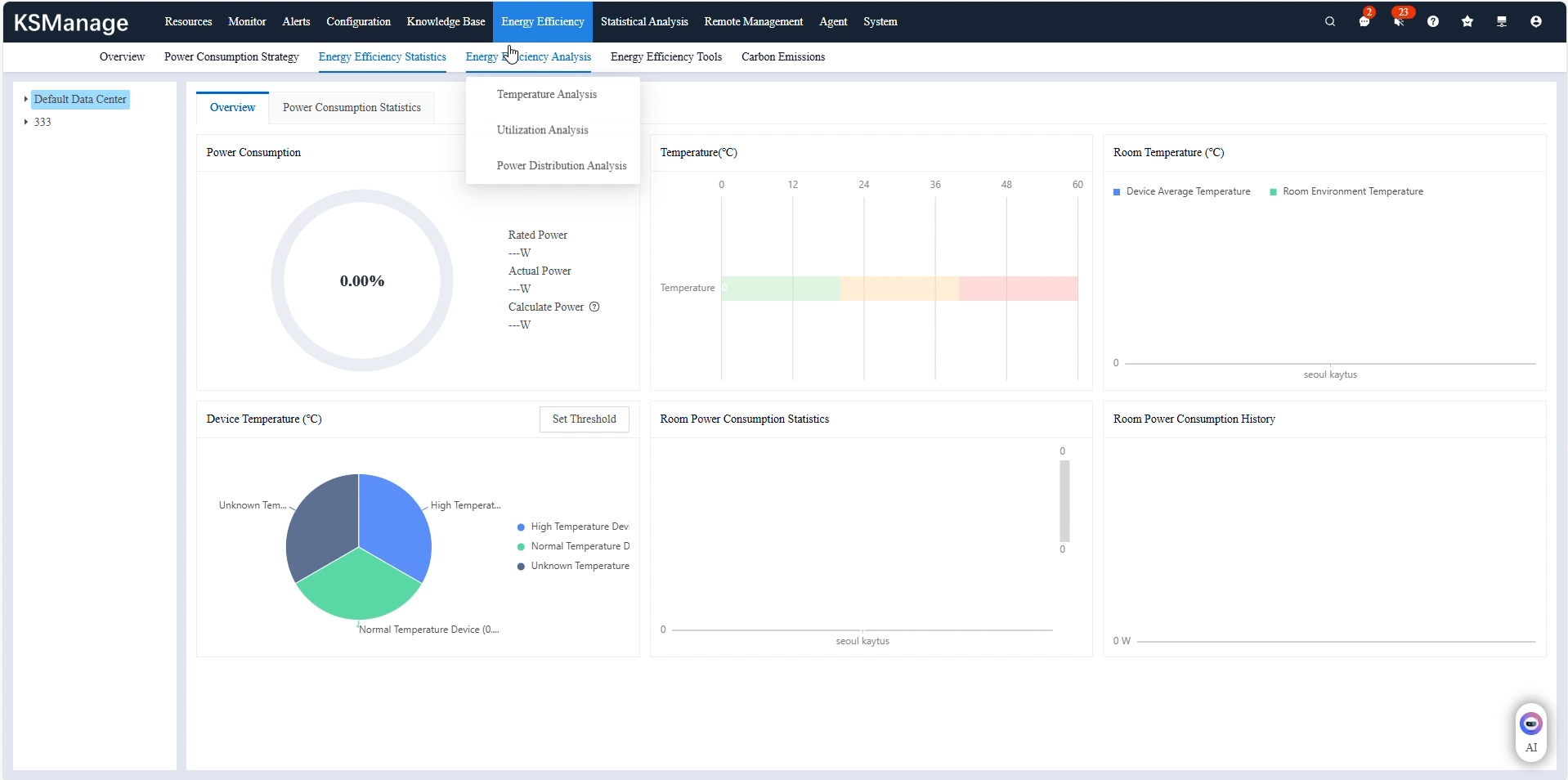Open the search icon in the header
The width and height of the screenshot is (1568, 780).
coord(1330,22)
